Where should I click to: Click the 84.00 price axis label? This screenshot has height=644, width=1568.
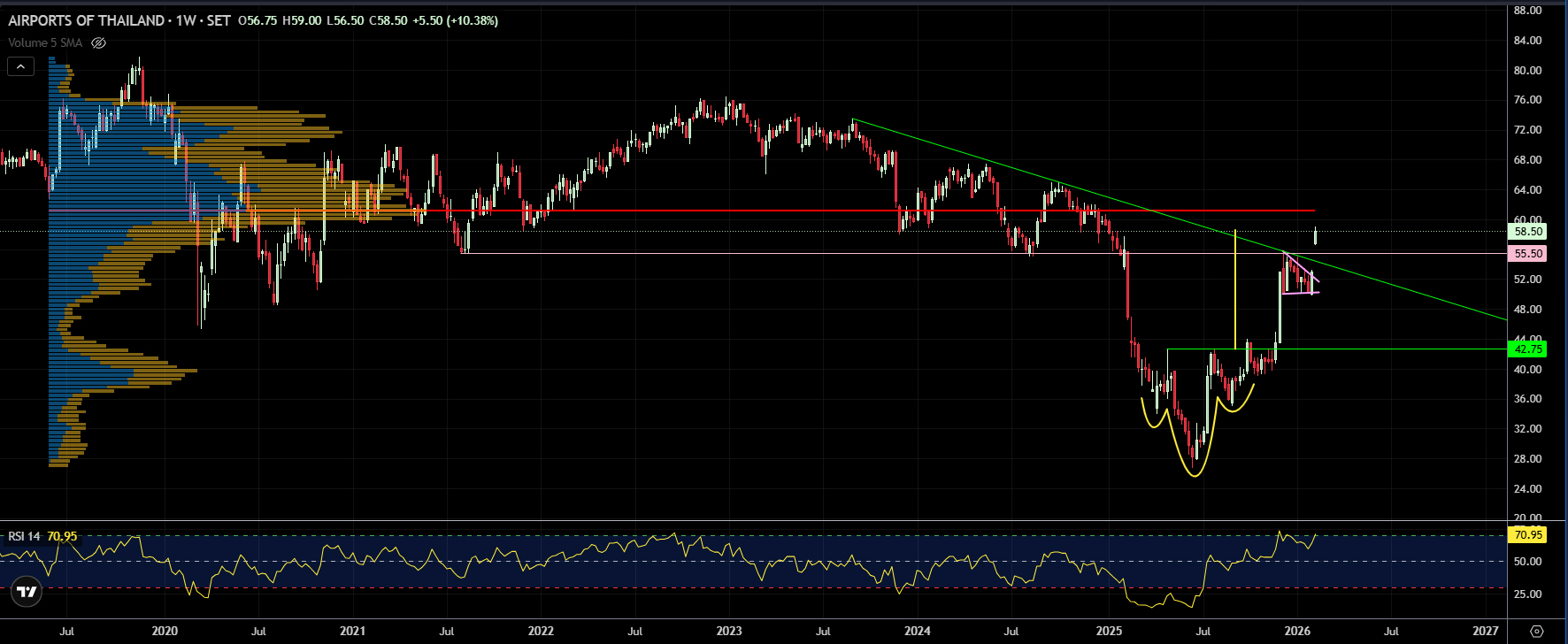pos(1528,41)
